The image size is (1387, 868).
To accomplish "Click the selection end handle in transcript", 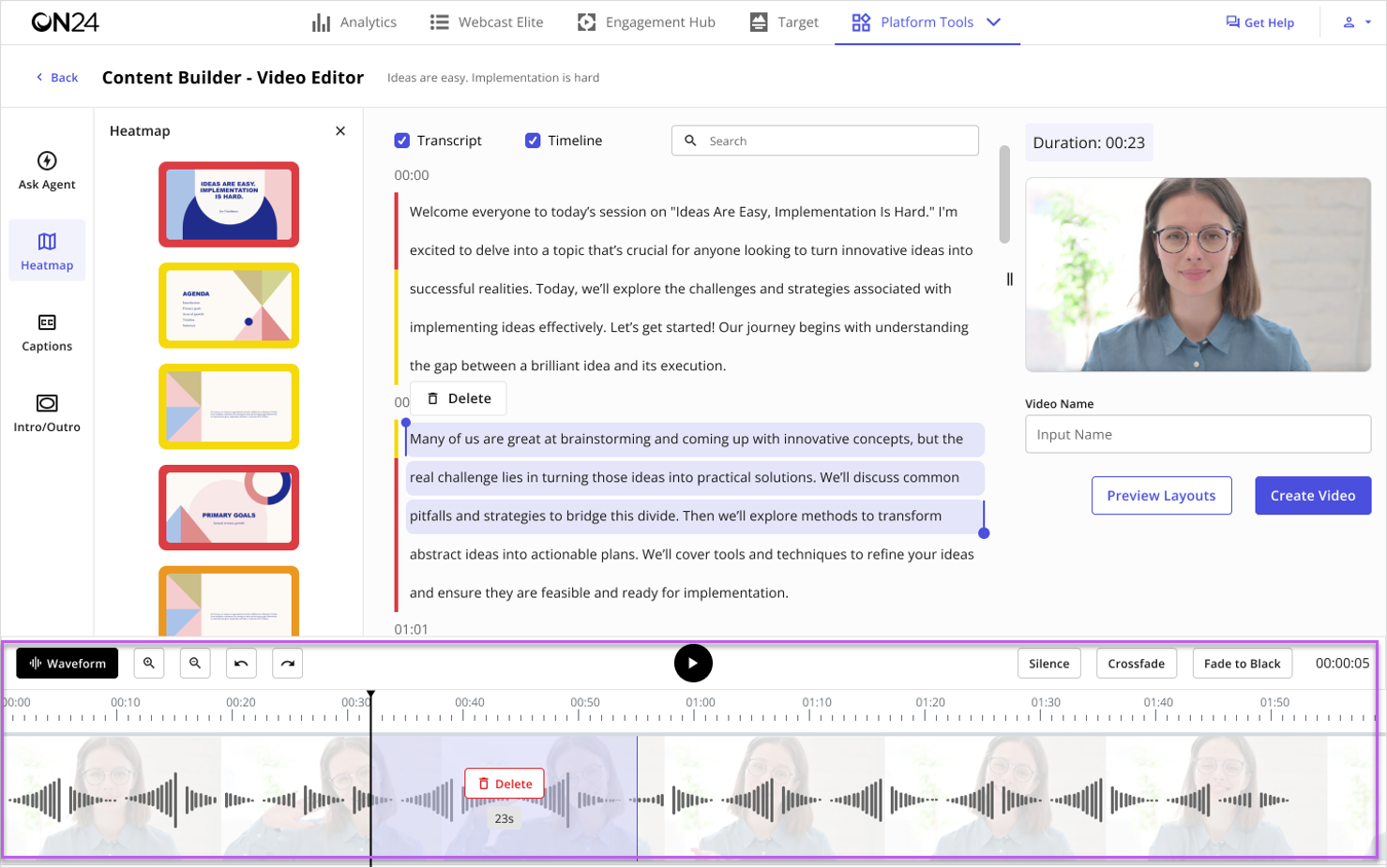I will (x=984, y=533).
